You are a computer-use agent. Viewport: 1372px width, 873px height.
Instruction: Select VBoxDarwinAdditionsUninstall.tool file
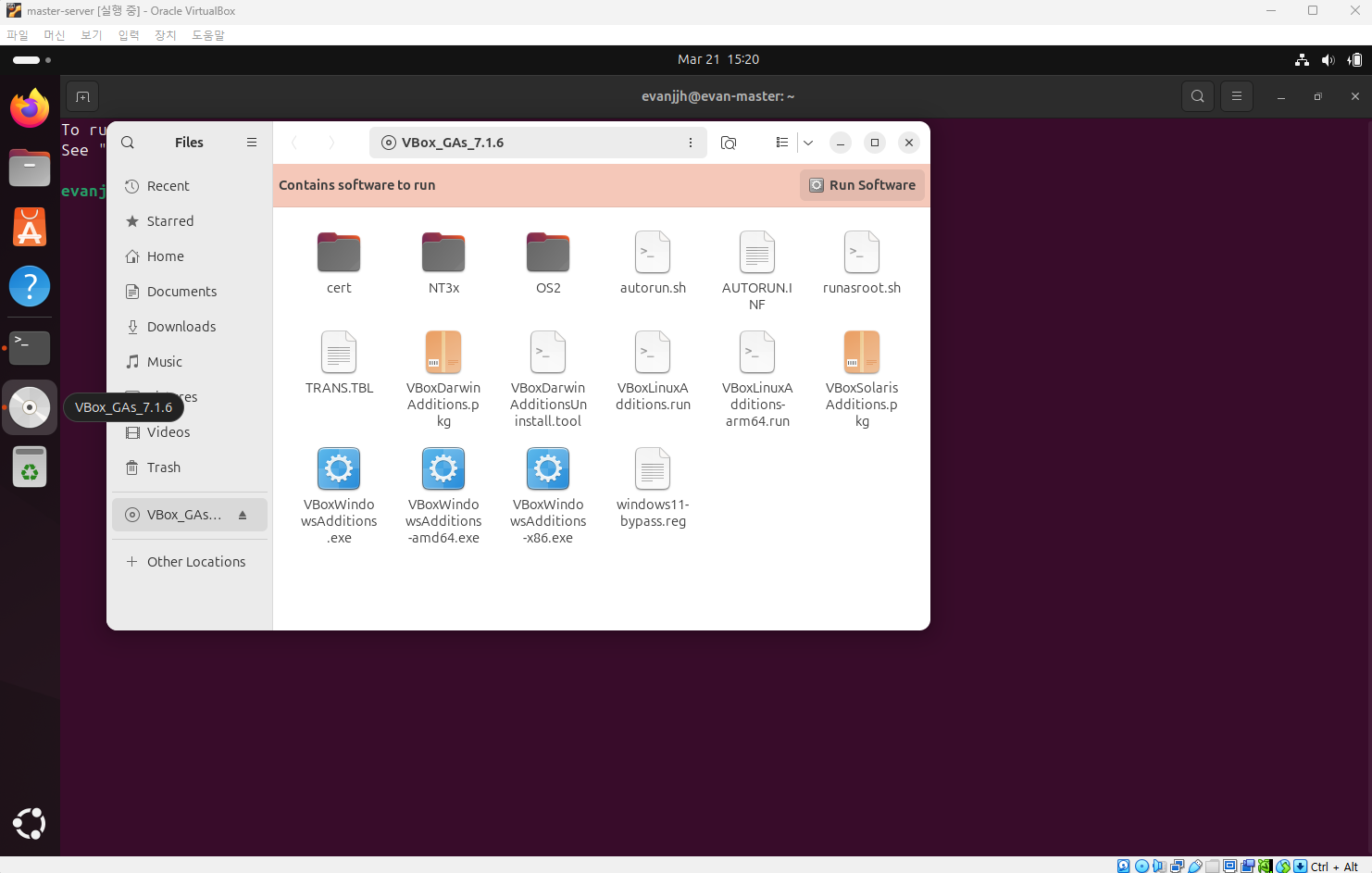(x=548, y=380)
